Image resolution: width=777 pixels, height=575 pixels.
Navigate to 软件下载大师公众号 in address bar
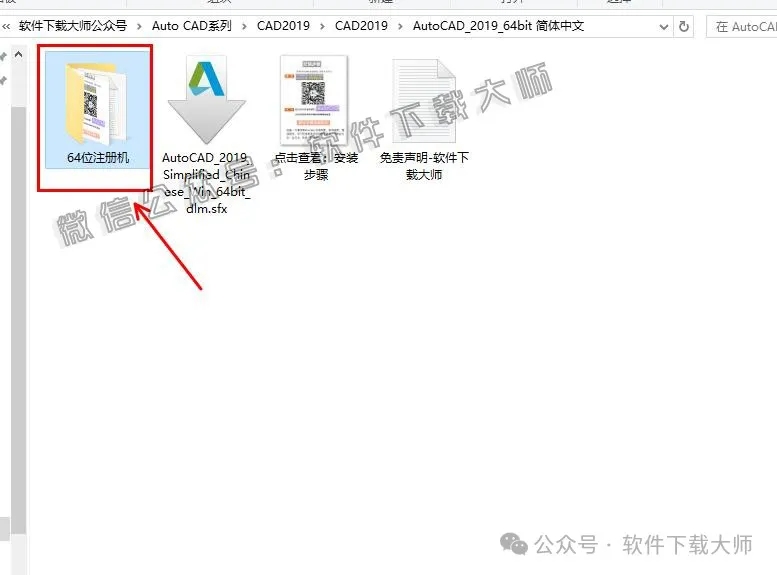(x=73, y=26)
